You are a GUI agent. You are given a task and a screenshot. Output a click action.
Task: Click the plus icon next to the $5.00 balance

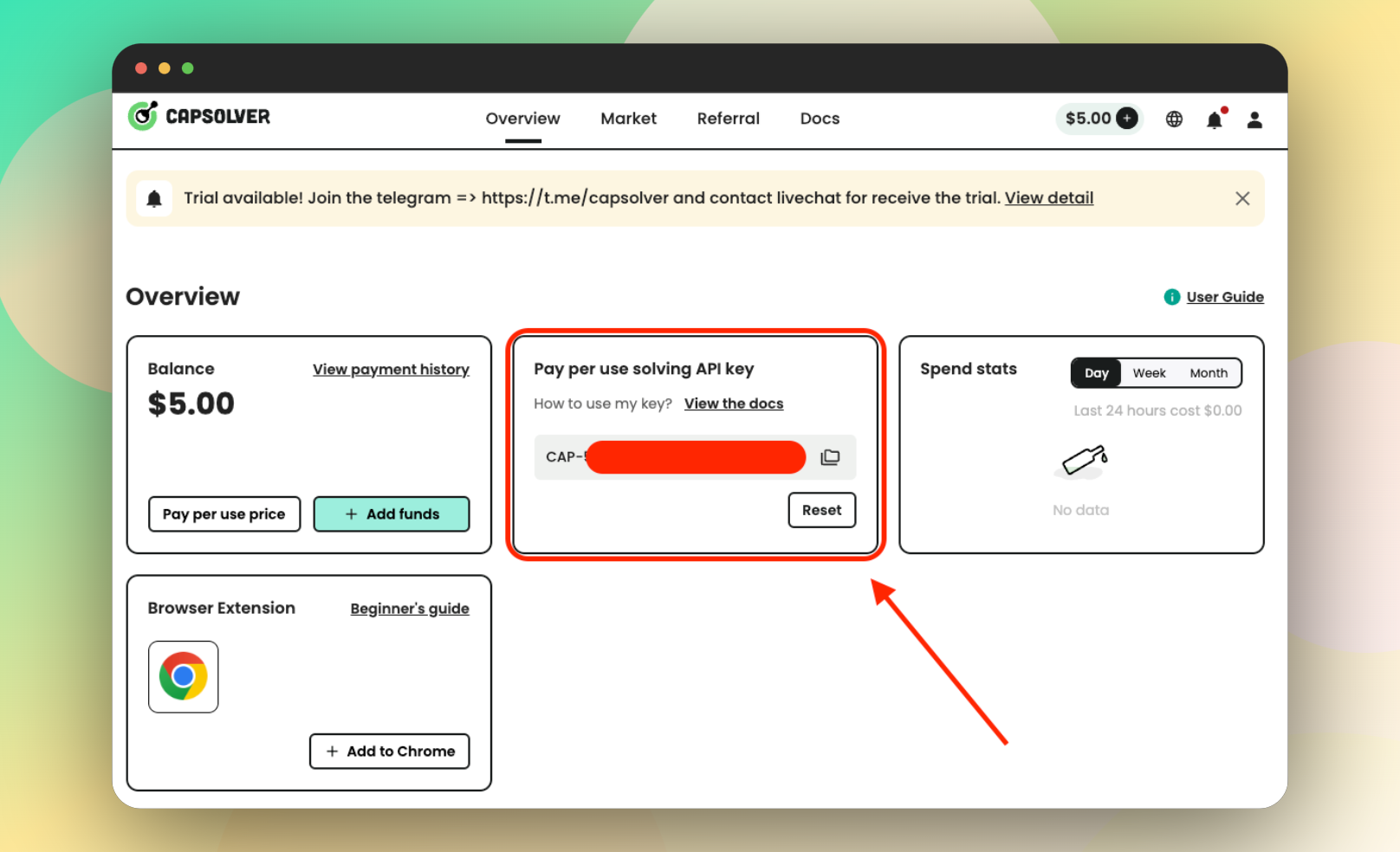[1126, 118]
